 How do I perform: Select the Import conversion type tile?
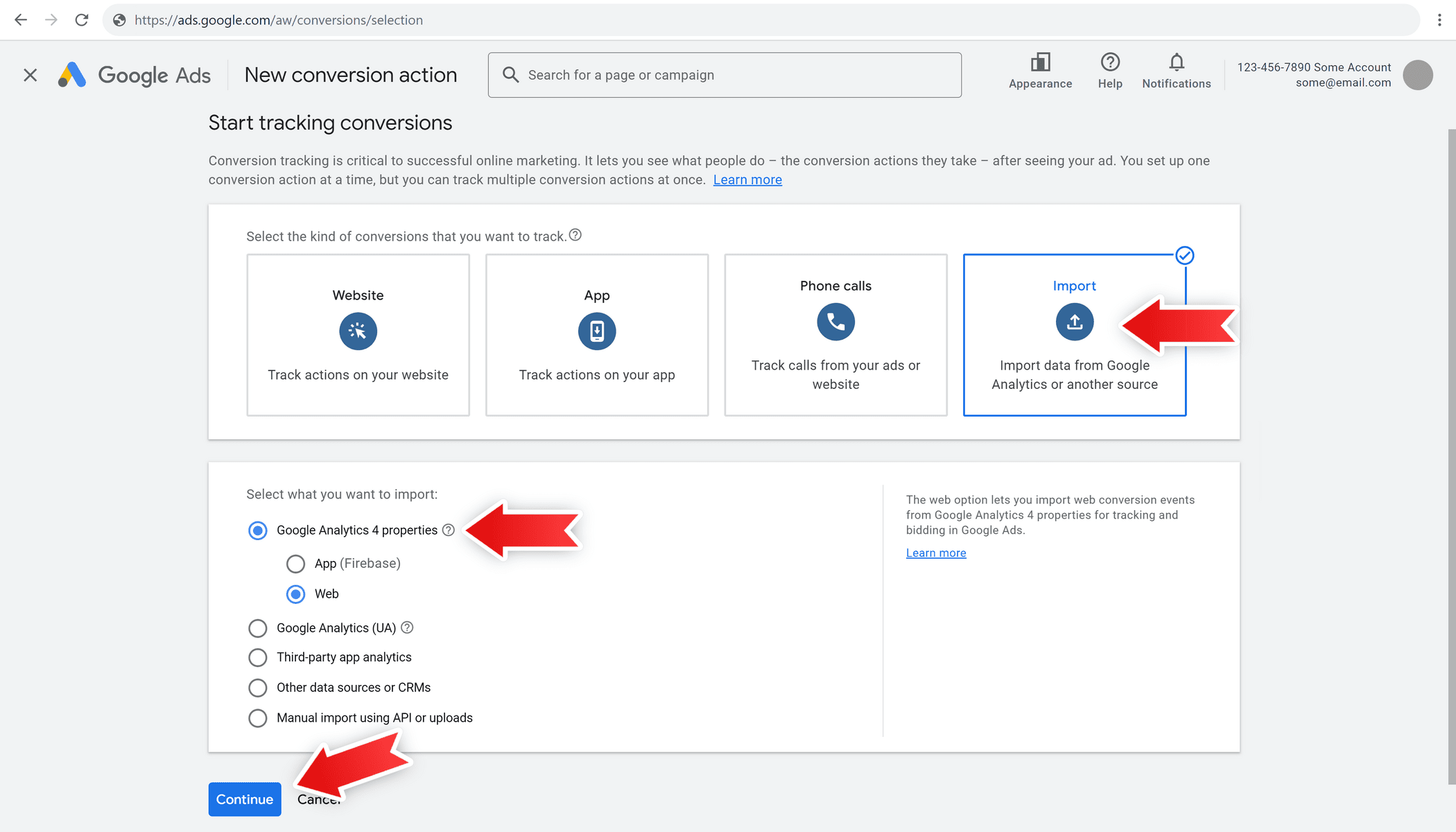[x=1074, y=335]
